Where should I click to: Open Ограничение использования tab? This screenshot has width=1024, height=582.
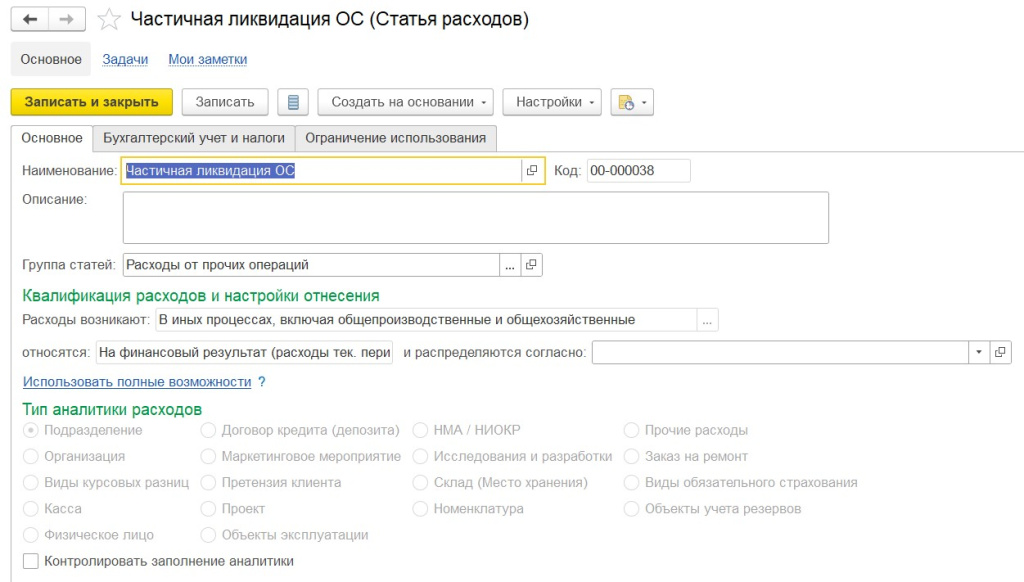tap(396, 138)
